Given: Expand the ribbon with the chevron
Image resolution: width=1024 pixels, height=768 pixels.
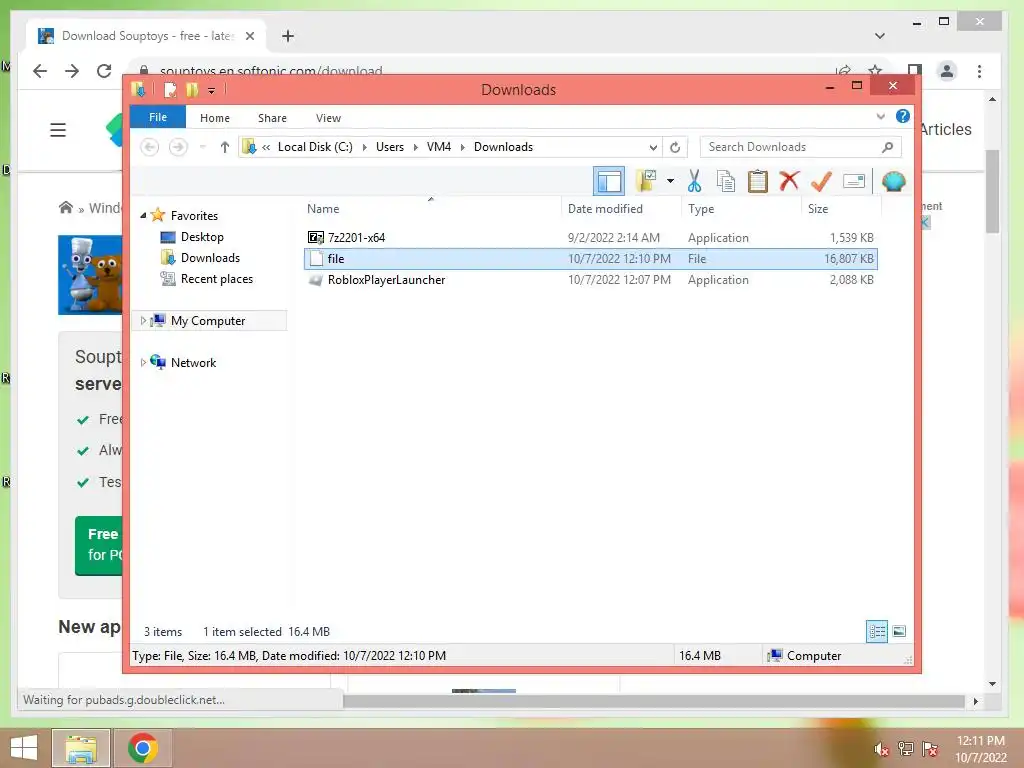Looking at the screenshot, I should (x=880, y=117).
